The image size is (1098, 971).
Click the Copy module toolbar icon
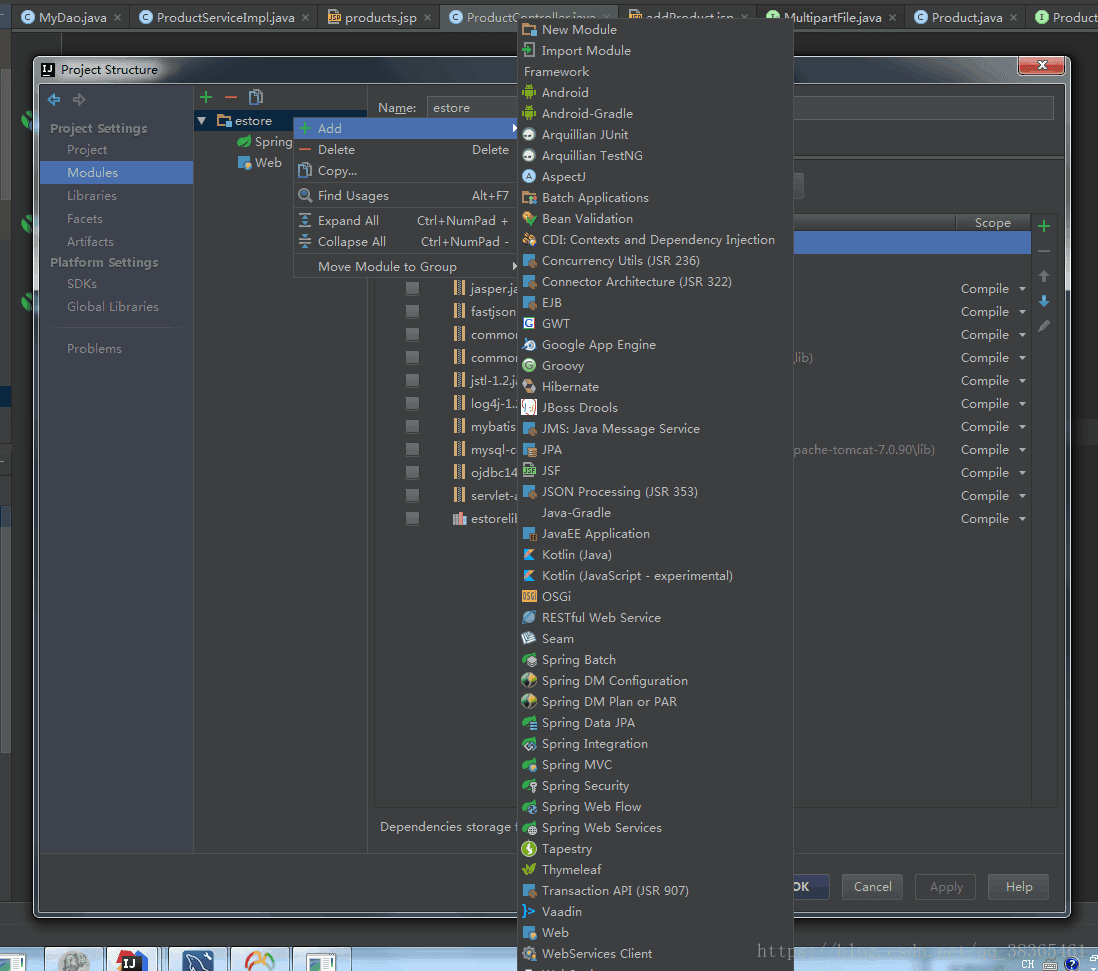pos(256,97)
